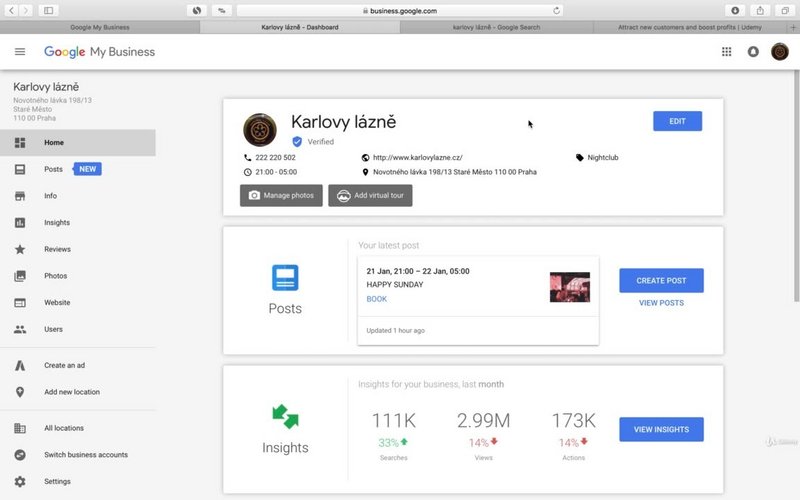The width and height of the screenshot is (800, 500).
Task: Click the business.google.com address bar
Action: point(400,10)
